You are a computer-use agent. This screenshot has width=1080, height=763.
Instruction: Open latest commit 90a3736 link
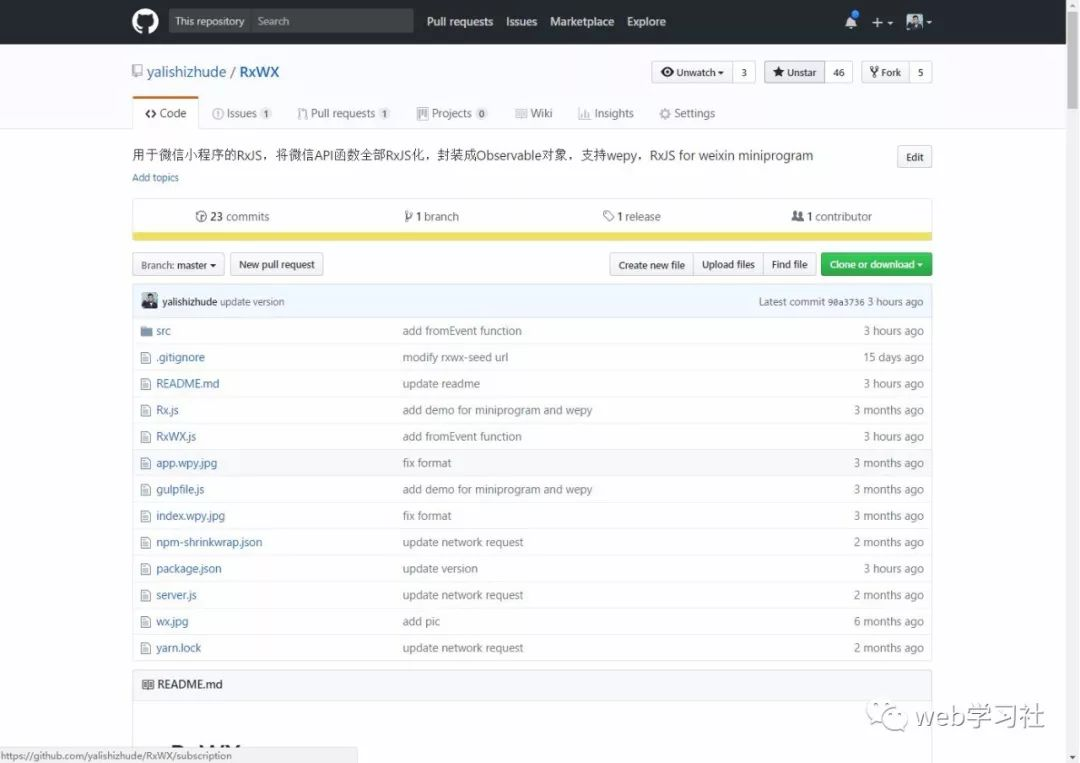pyautogui.click(x=846, y=302)
